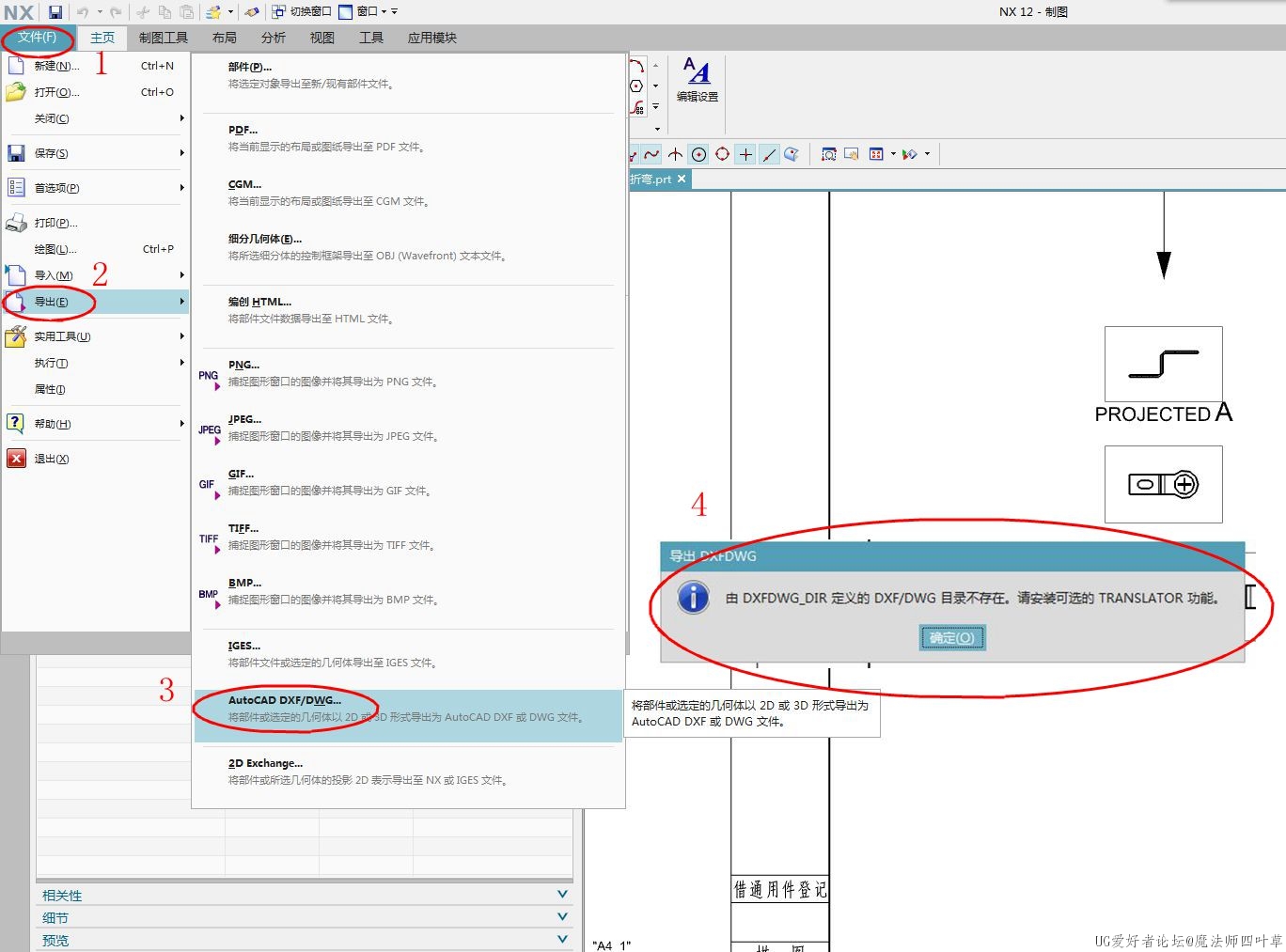Toggle spline curve point snap
The width and height of the screenshot is (1286, 952).
pyautogui.click(x=651, y=154)
